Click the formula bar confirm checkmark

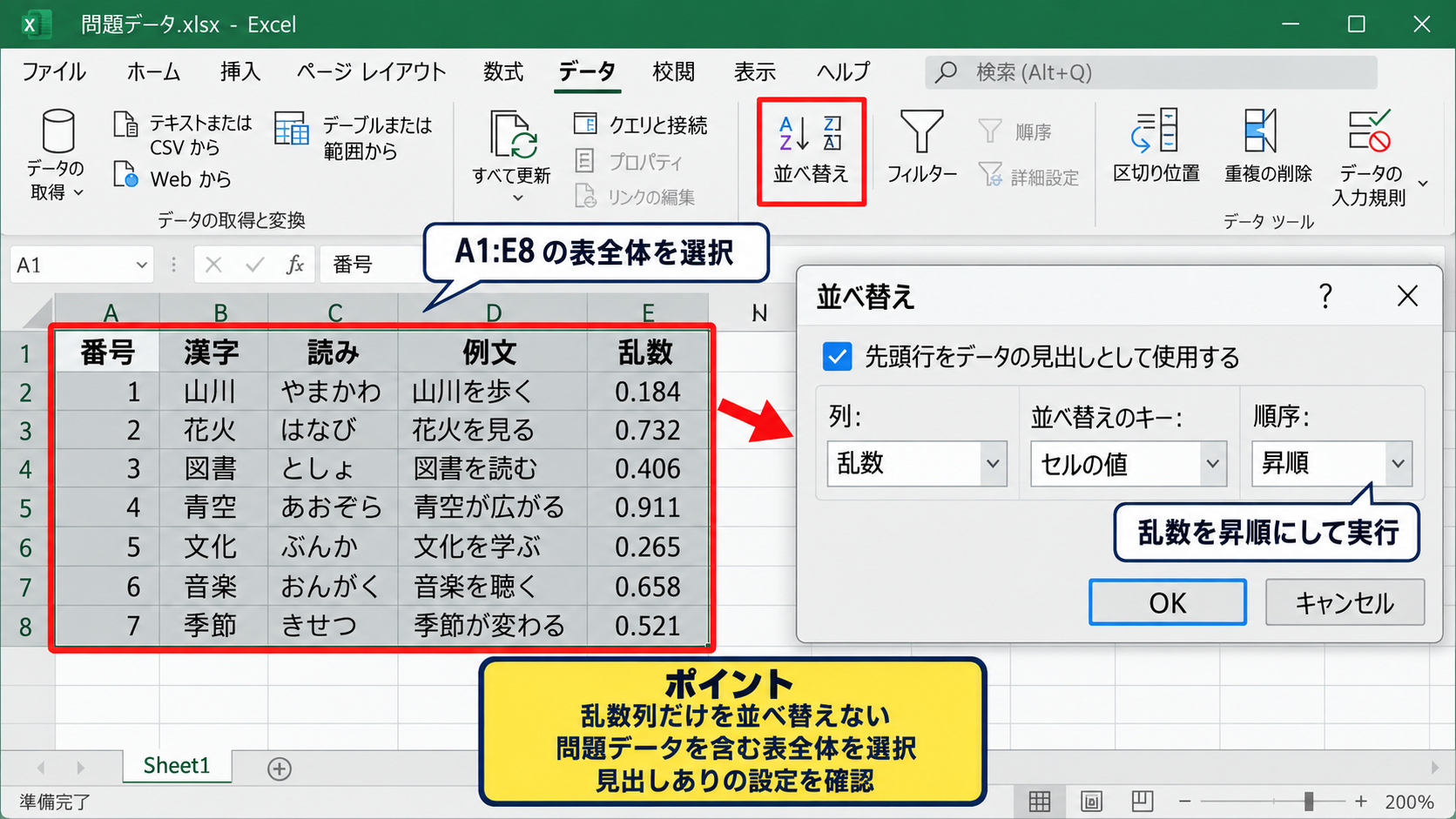coord(254,265)
